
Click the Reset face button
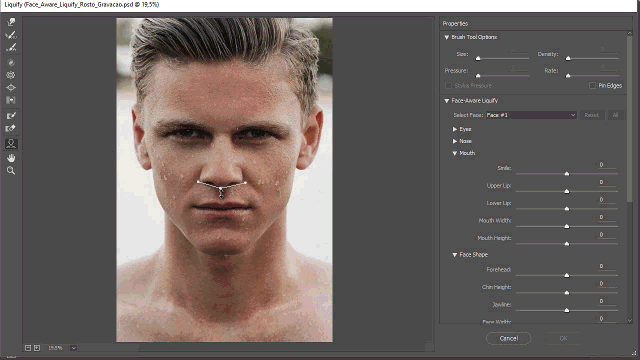point(591,115)
